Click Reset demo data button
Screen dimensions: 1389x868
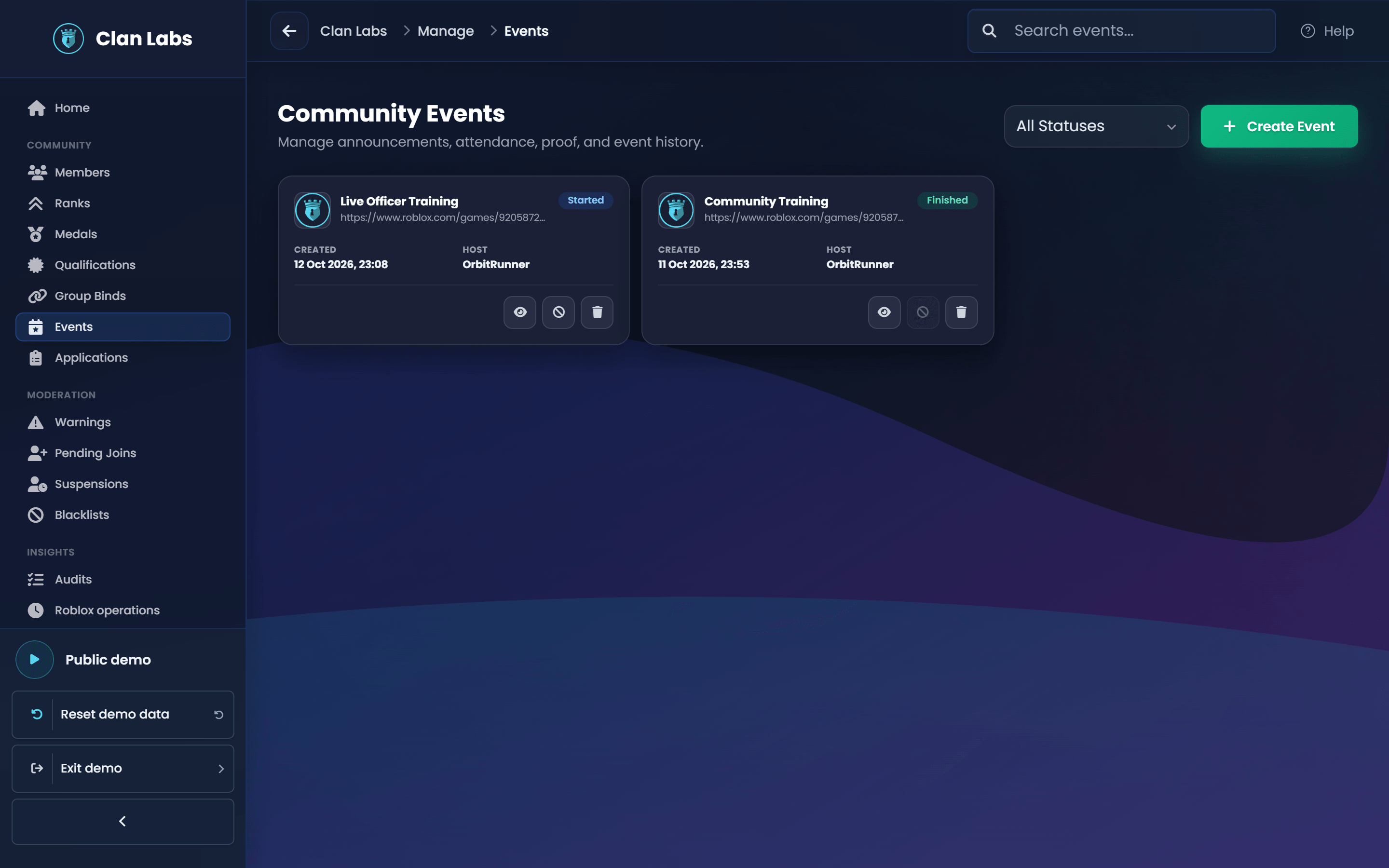coord(123,715)
